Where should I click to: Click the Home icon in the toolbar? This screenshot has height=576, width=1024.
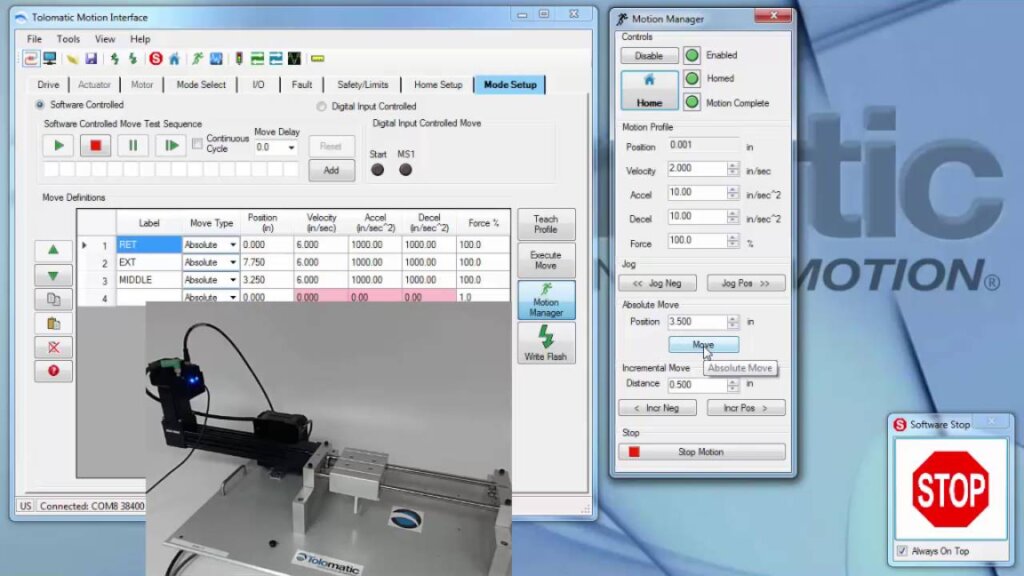174,59
